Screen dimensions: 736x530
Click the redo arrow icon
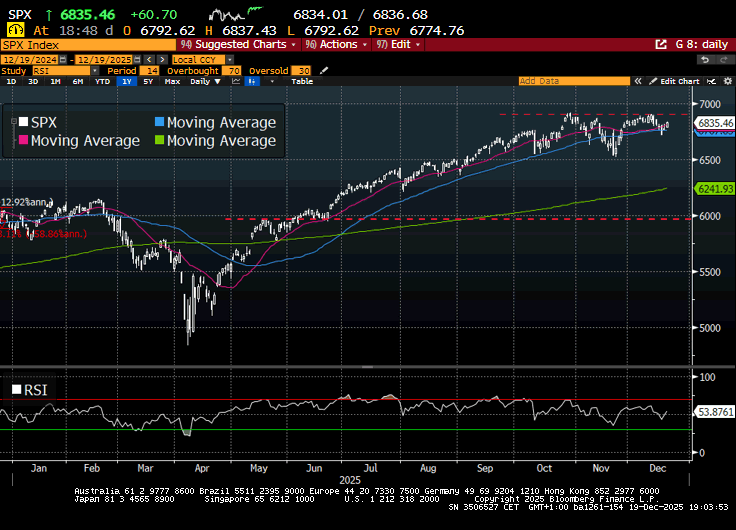tap(722, 59)
